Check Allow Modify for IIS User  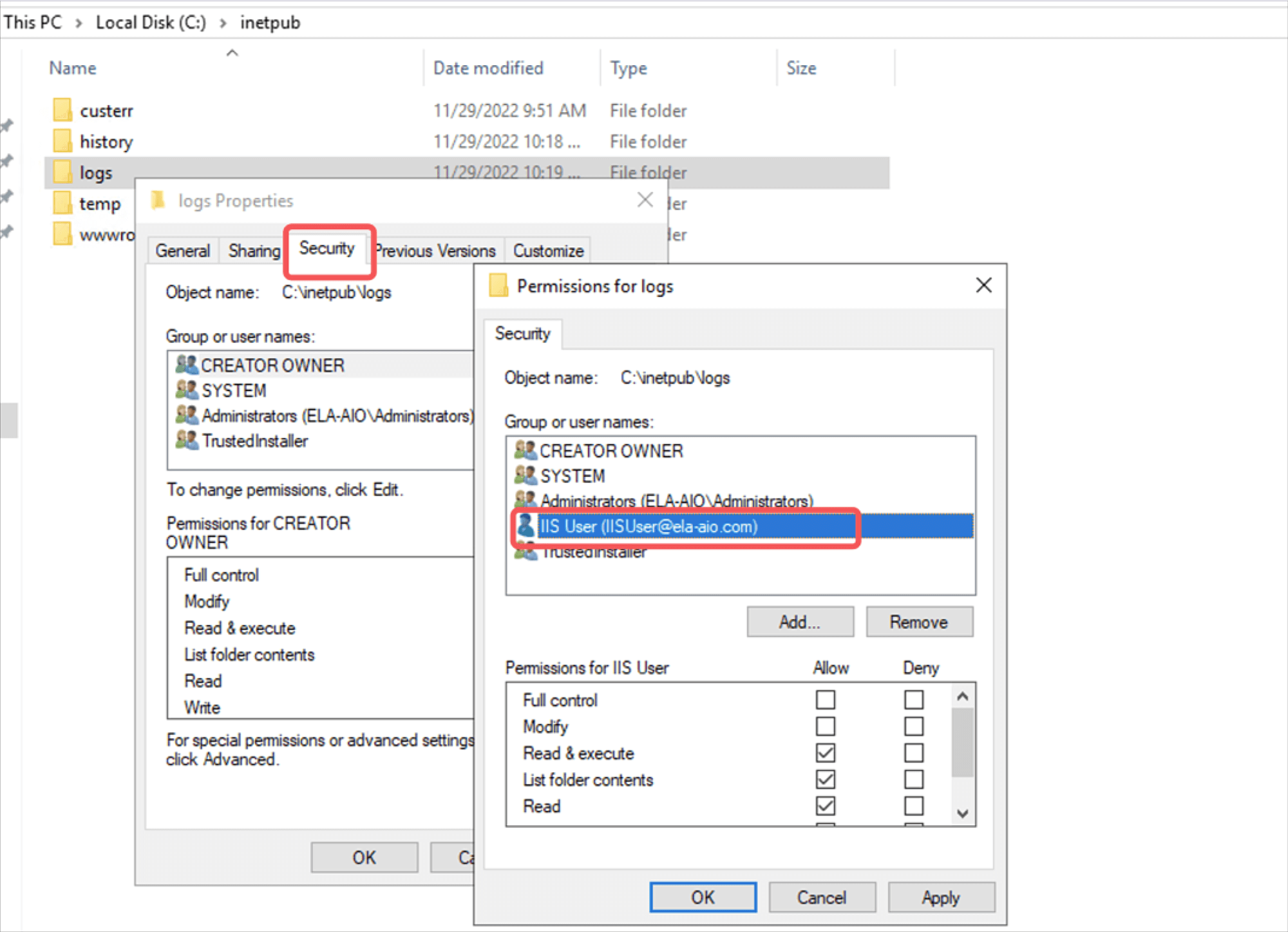(x=825, y=726)
